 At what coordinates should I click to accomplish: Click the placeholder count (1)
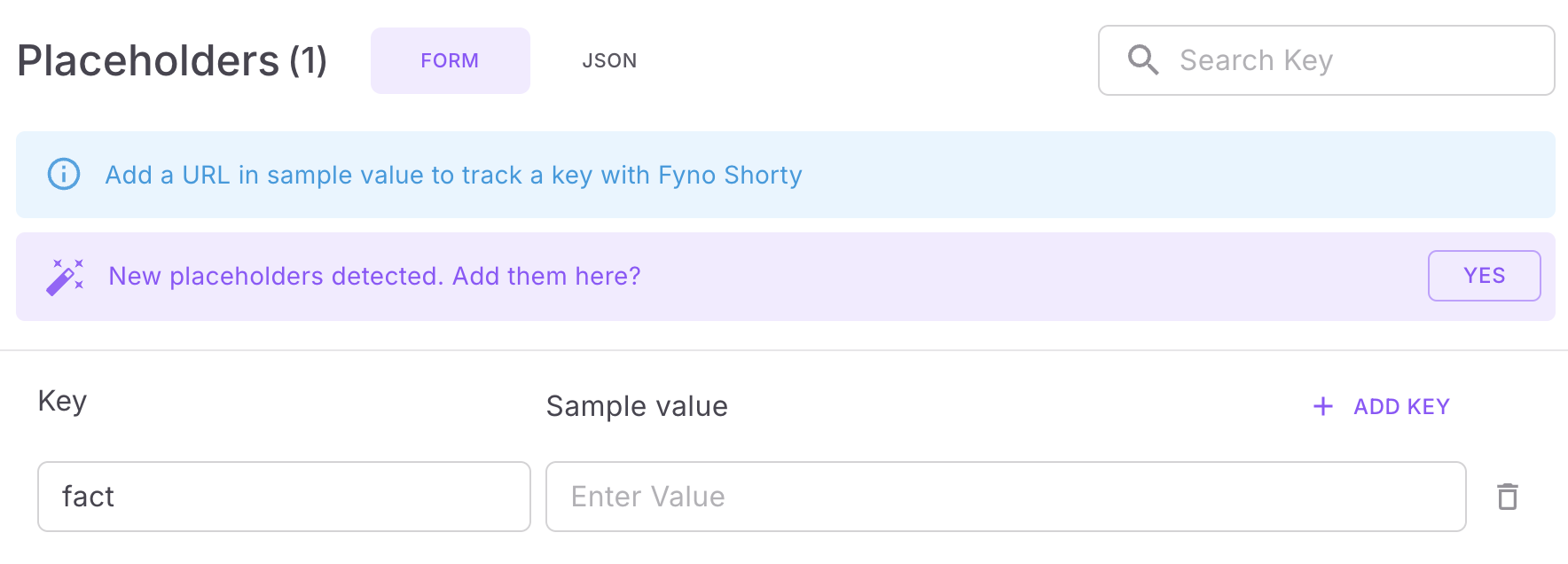click(308, 60)
